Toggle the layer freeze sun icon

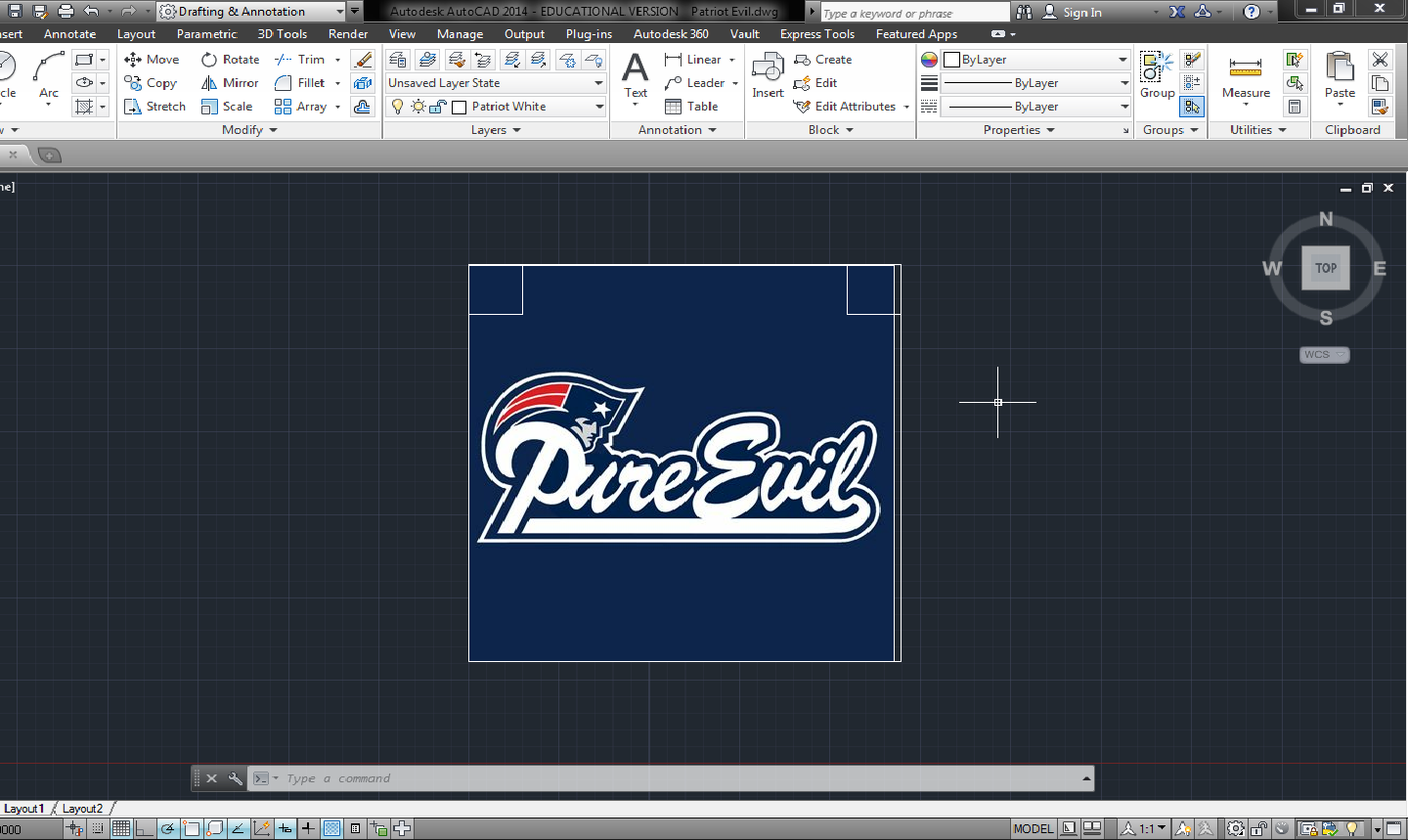pyautogui.click(x=418, y=107)
